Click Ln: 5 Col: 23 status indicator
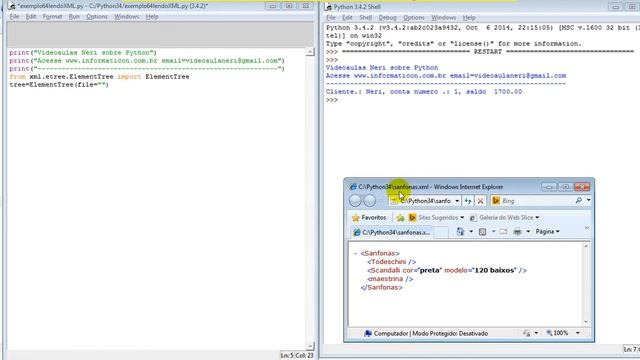This screenshot has height=360, width=640. click(297, 356)
